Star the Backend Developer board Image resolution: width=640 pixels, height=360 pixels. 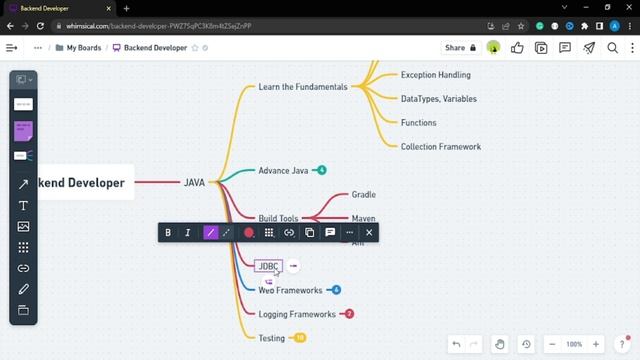coord(195,48)
